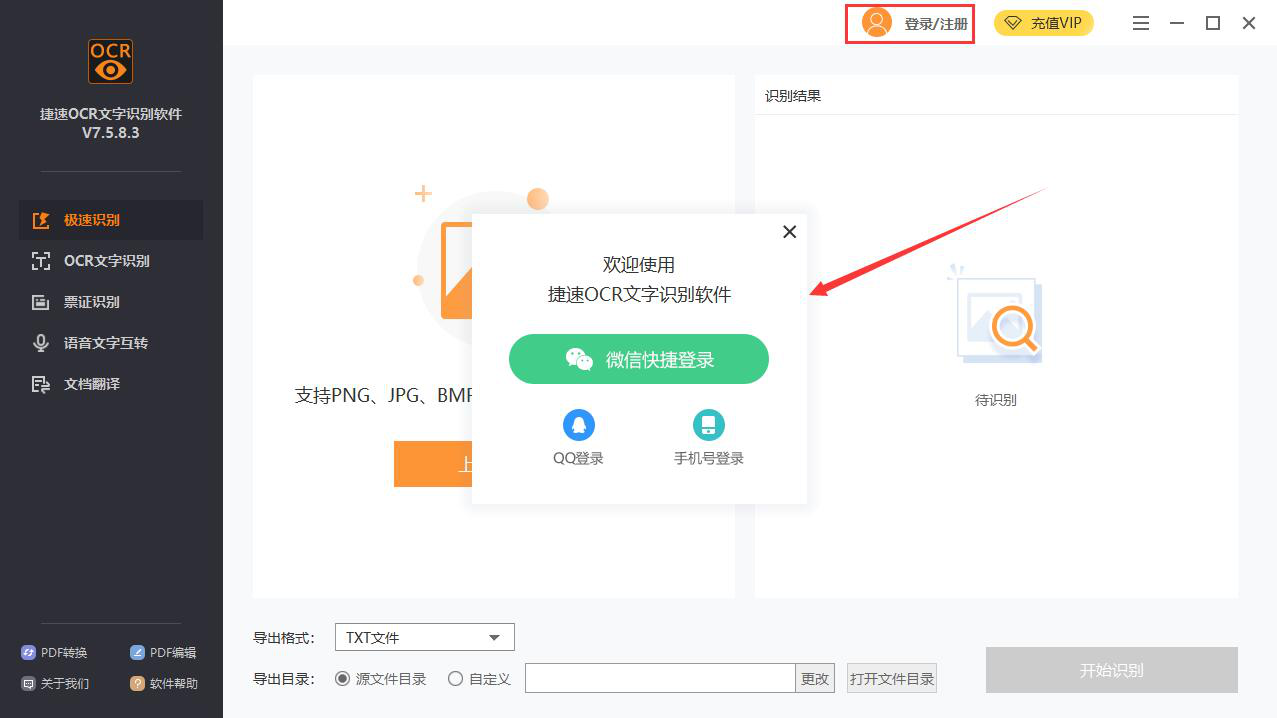The height and width of the screenshot is (718, 1277).
Task: Click 微信快捷登录 green button
Action: point(639,359)
